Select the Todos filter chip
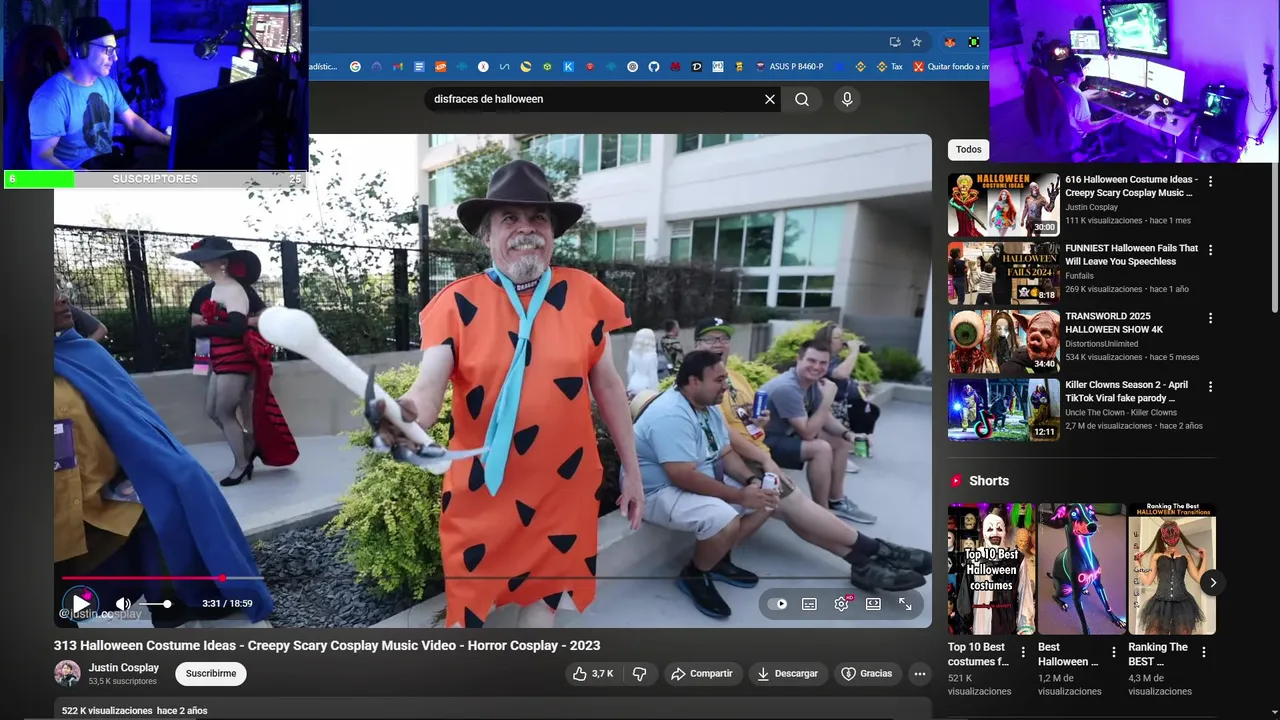The height and width of the screenshot is (720, 1280). 968,149
